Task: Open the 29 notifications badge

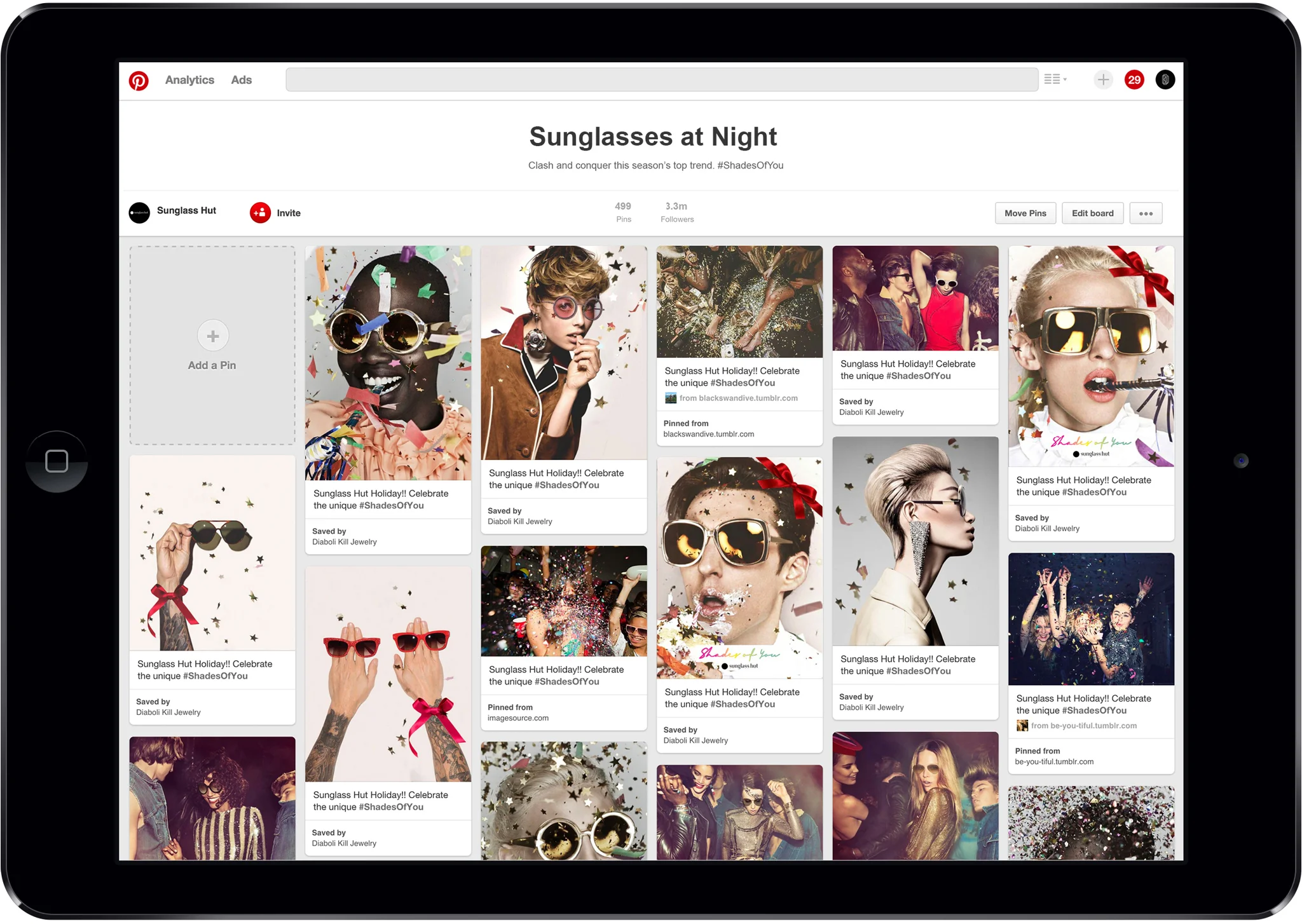Action: [1134, 79]
